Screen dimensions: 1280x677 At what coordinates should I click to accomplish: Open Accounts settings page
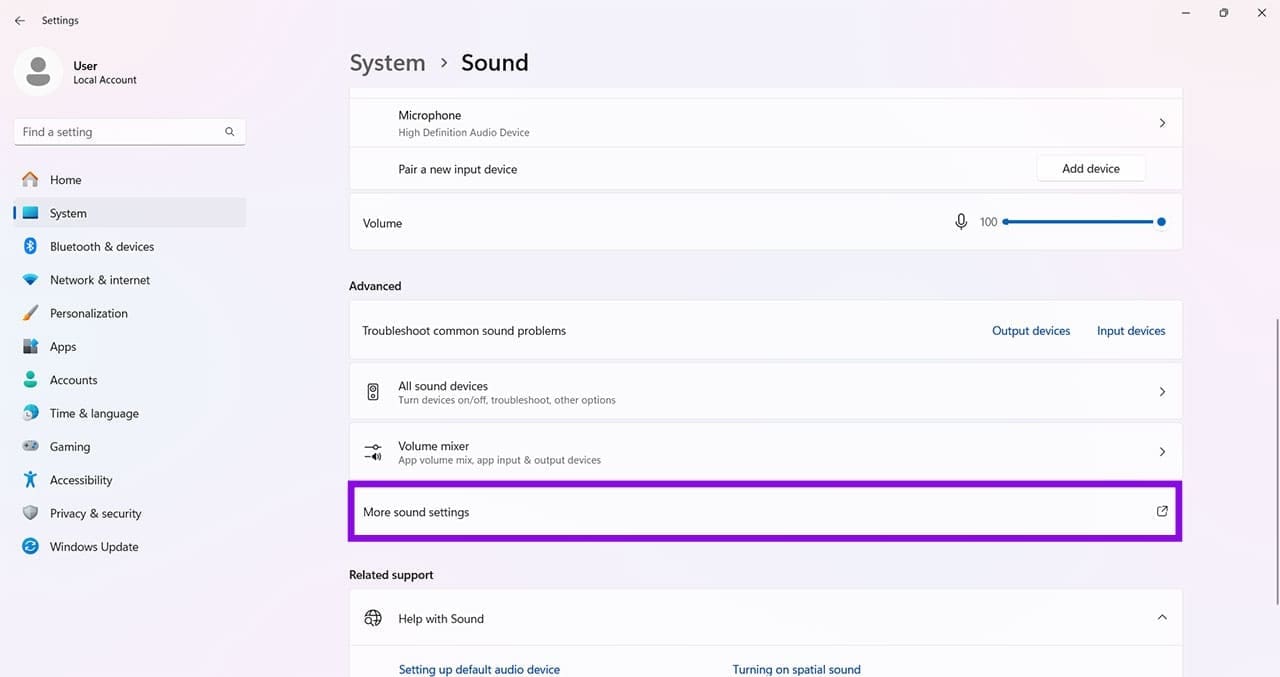click(x=130, y=380)
